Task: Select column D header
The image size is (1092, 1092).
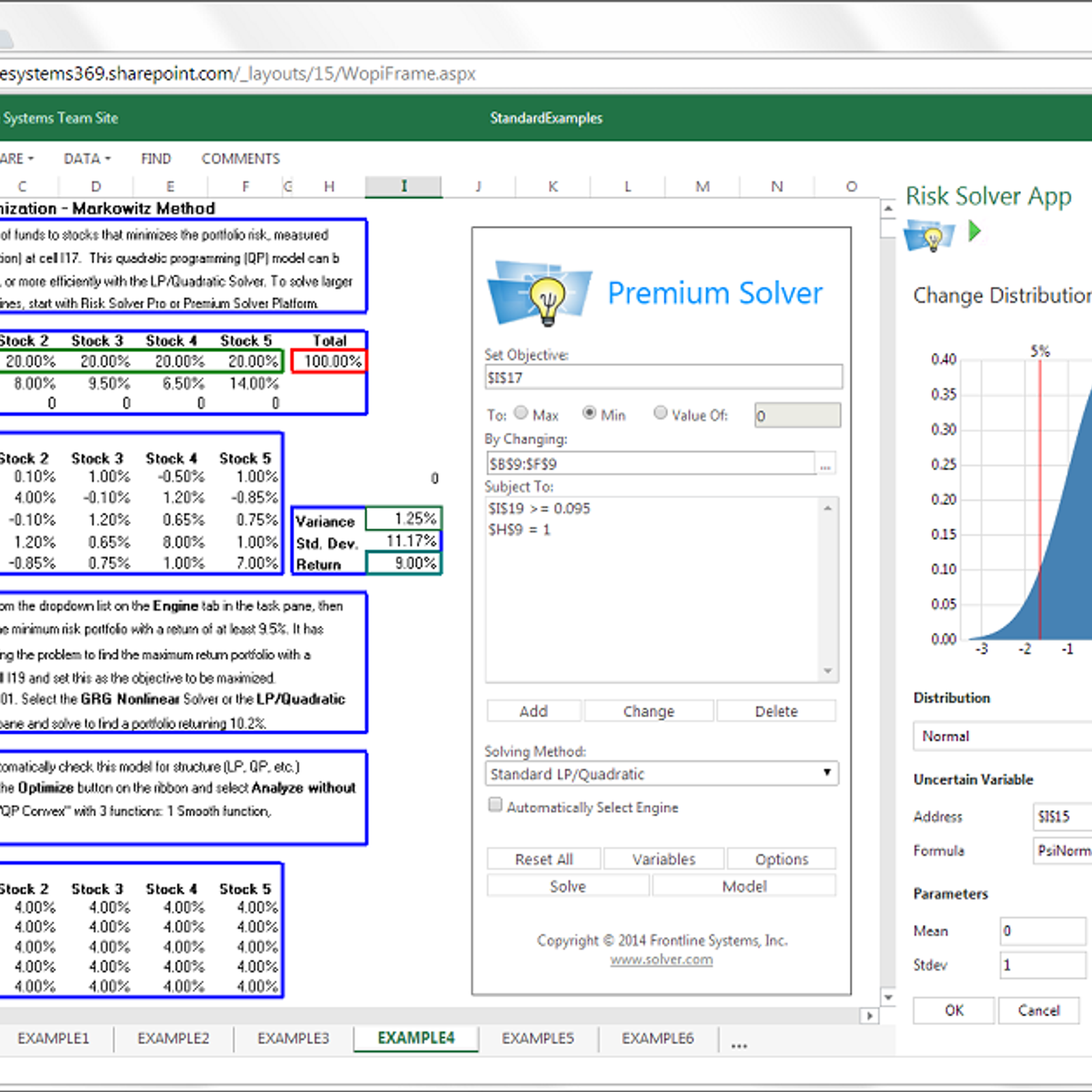Action: (x=96, y=186)
